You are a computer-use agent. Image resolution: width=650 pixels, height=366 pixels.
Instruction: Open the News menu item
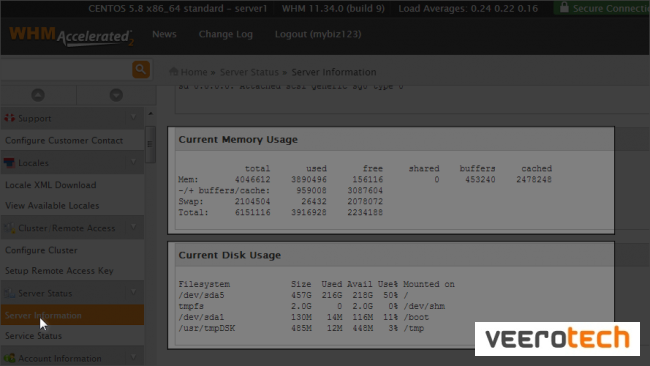[164, 34]
